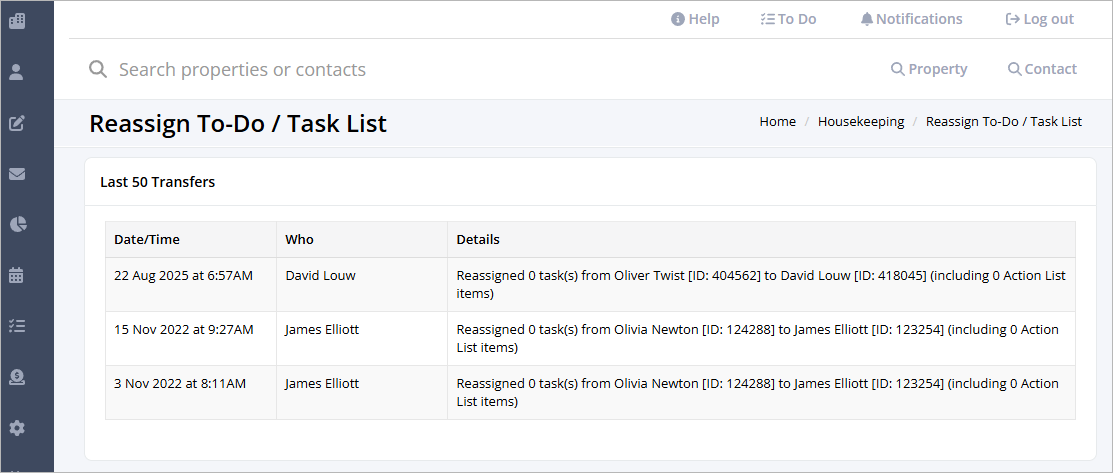Open the calendar sidebar icon
This screenshot has height=473, width=1113.
coord(17,276)
